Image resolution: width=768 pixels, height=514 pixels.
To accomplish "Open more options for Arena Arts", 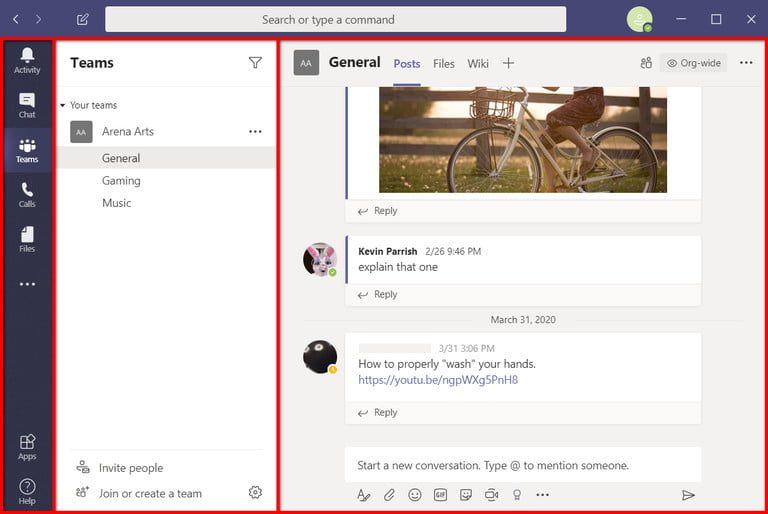I will 255,131.
